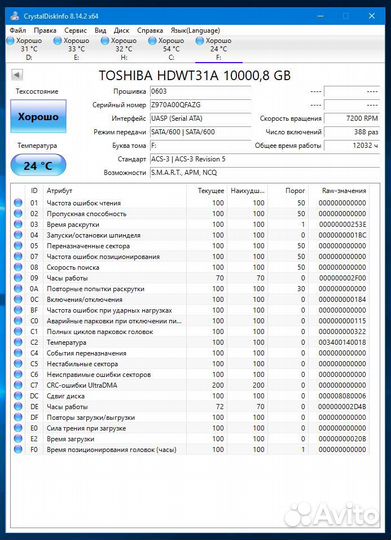
Task: Click the status icon of attribute BF
Action: point(18,310)
